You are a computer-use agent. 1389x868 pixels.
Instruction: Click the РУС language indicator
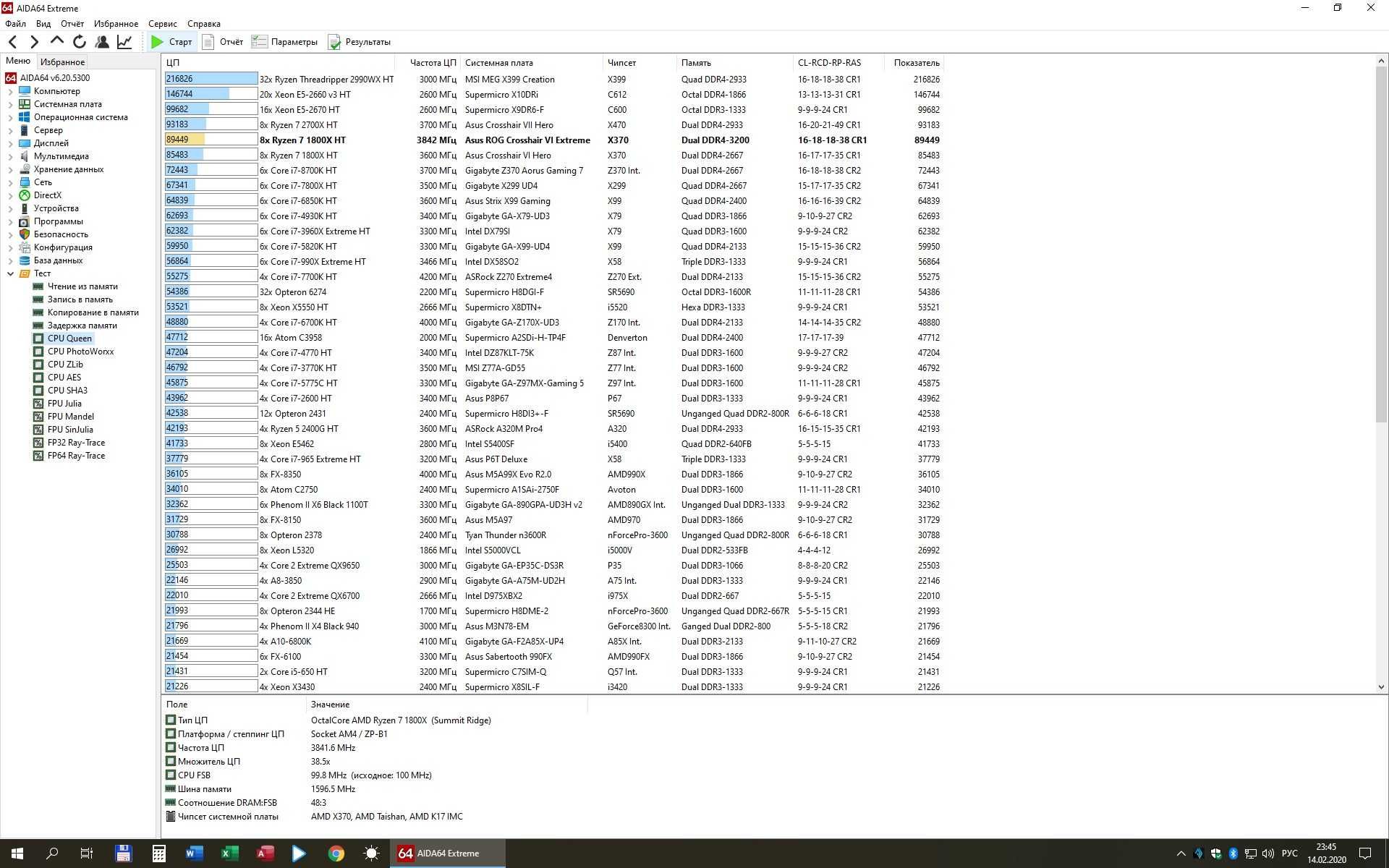click(x=1290, y=854)
